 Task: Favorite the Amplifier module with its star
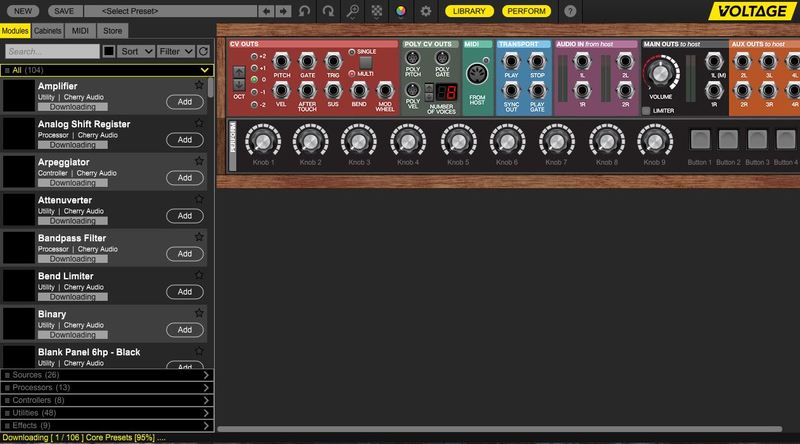pyautogui.click(x=199, y=84)
